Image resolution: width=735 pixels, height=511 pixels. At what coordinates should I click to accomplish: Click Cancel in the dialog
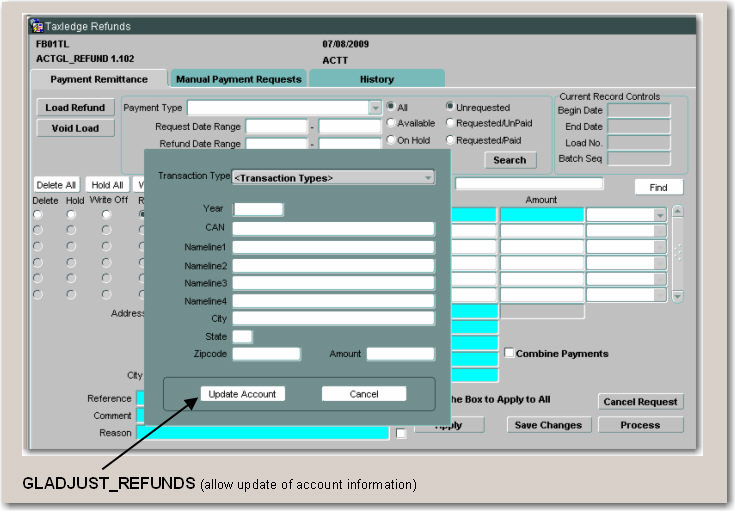[364, 394]
